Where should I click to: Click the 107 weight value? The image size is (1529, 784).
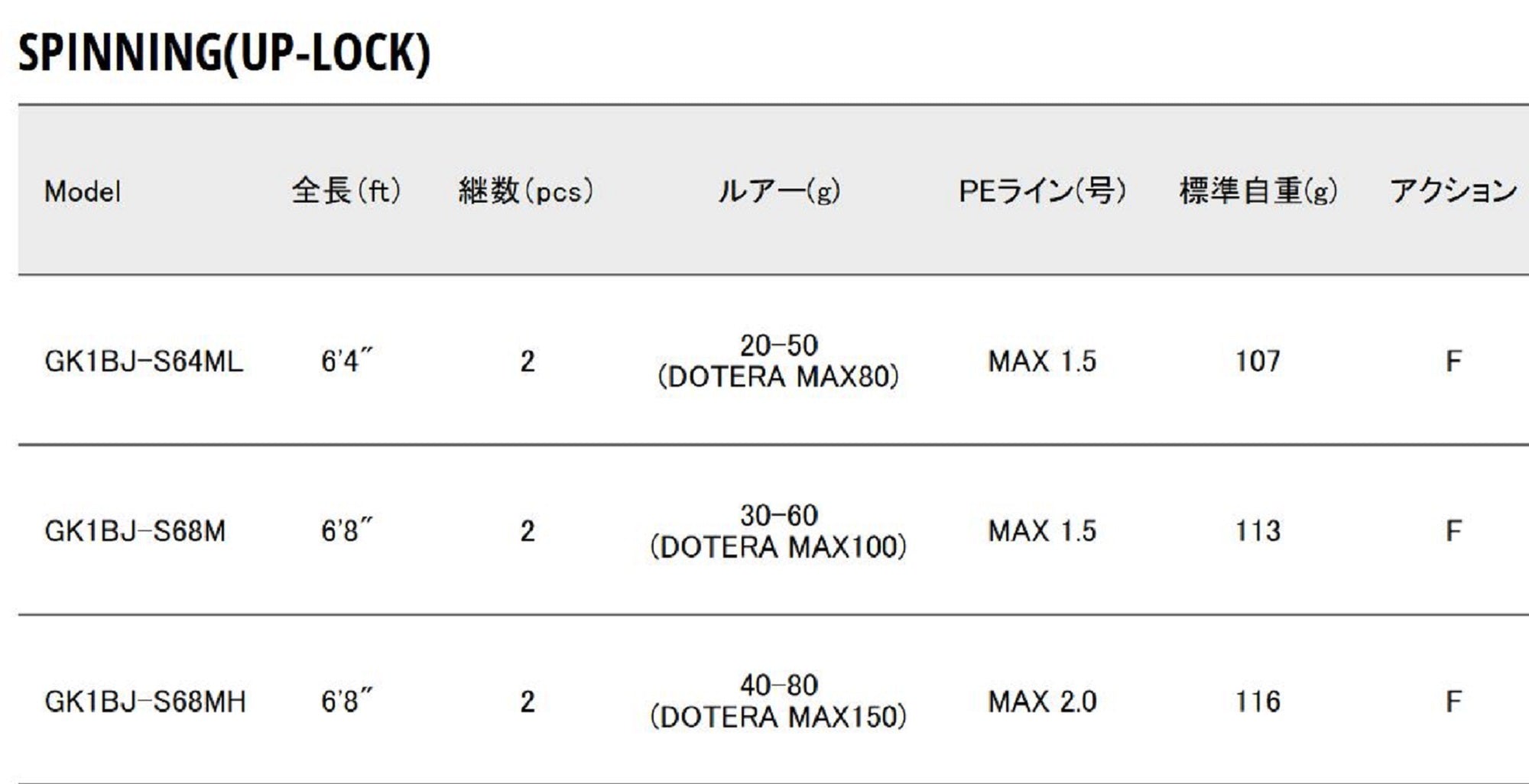(x=1258, y=361)
